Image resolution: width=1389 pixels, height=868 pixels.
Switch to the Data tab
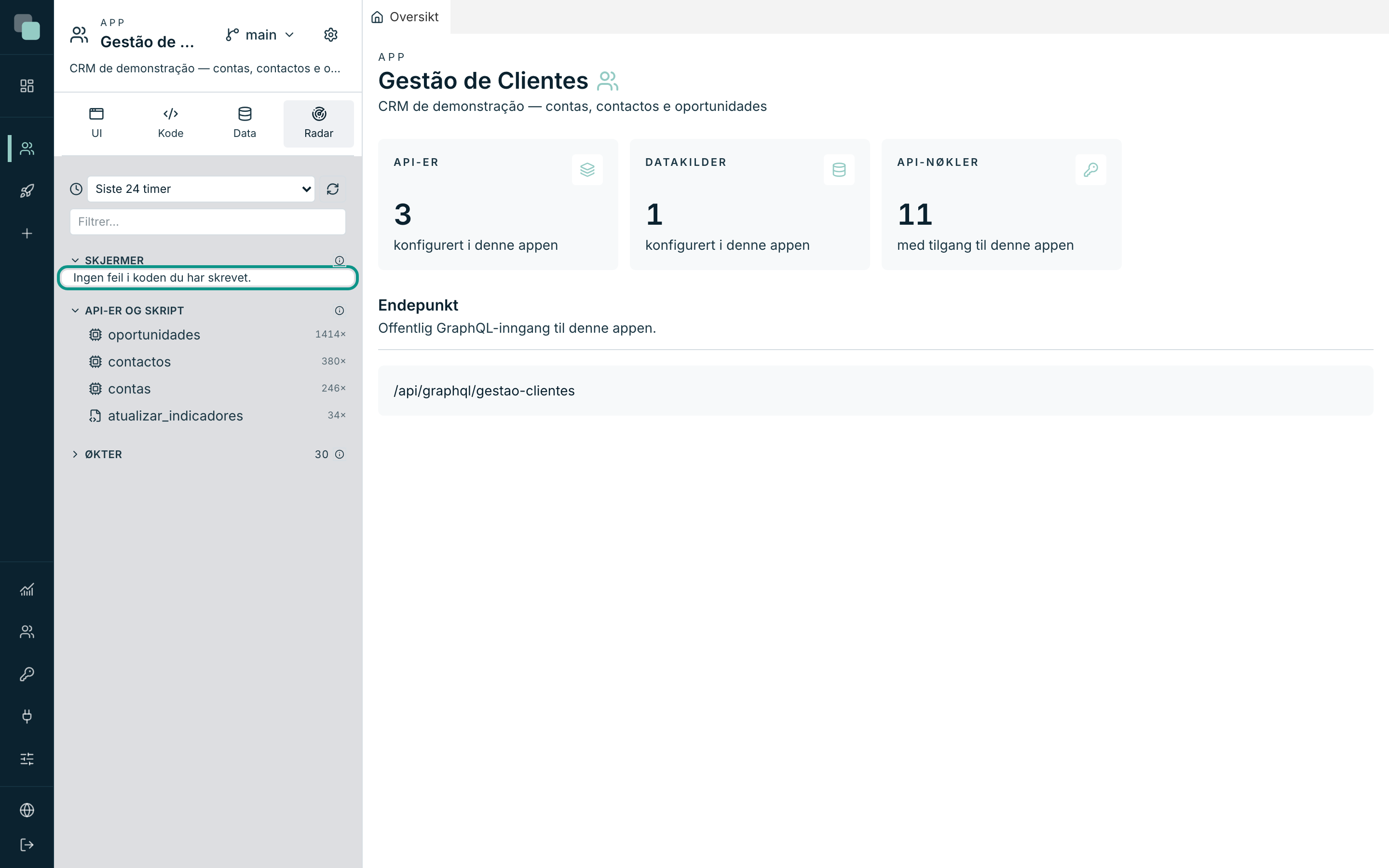tap(245, 123)
